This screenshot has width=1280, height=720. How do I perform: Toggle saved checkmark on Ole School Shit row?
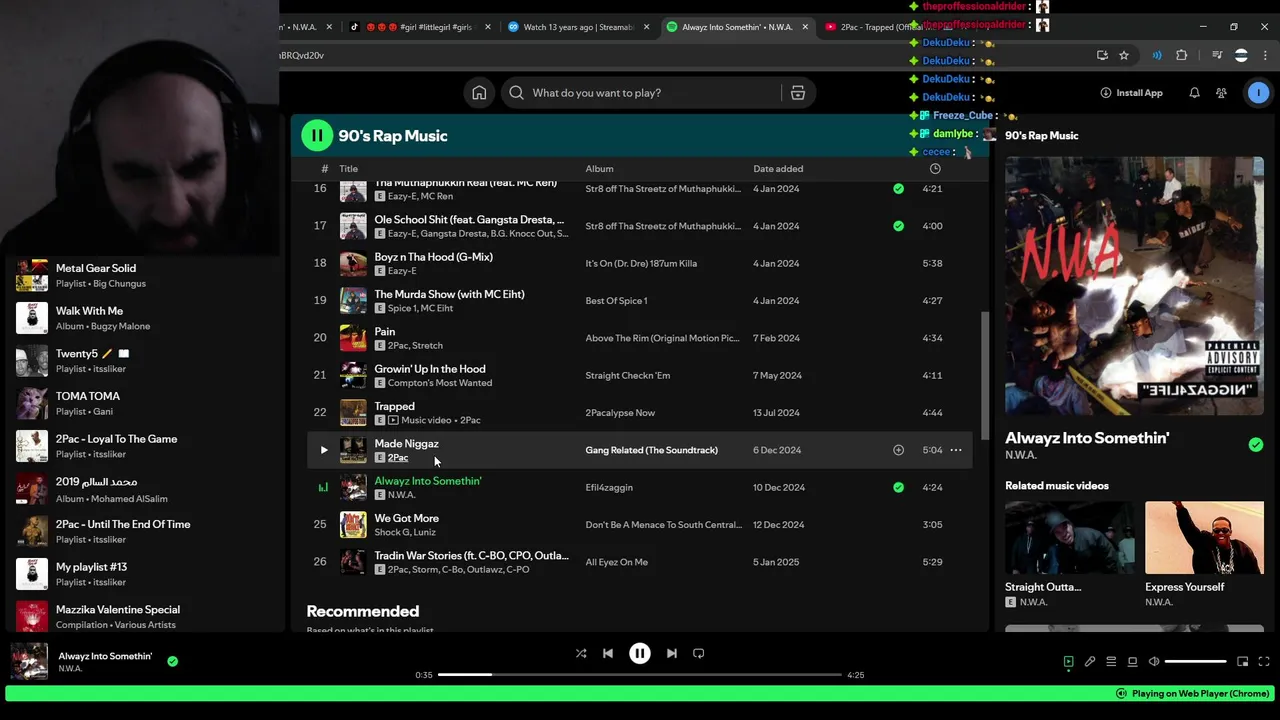[x=898, y=226]
